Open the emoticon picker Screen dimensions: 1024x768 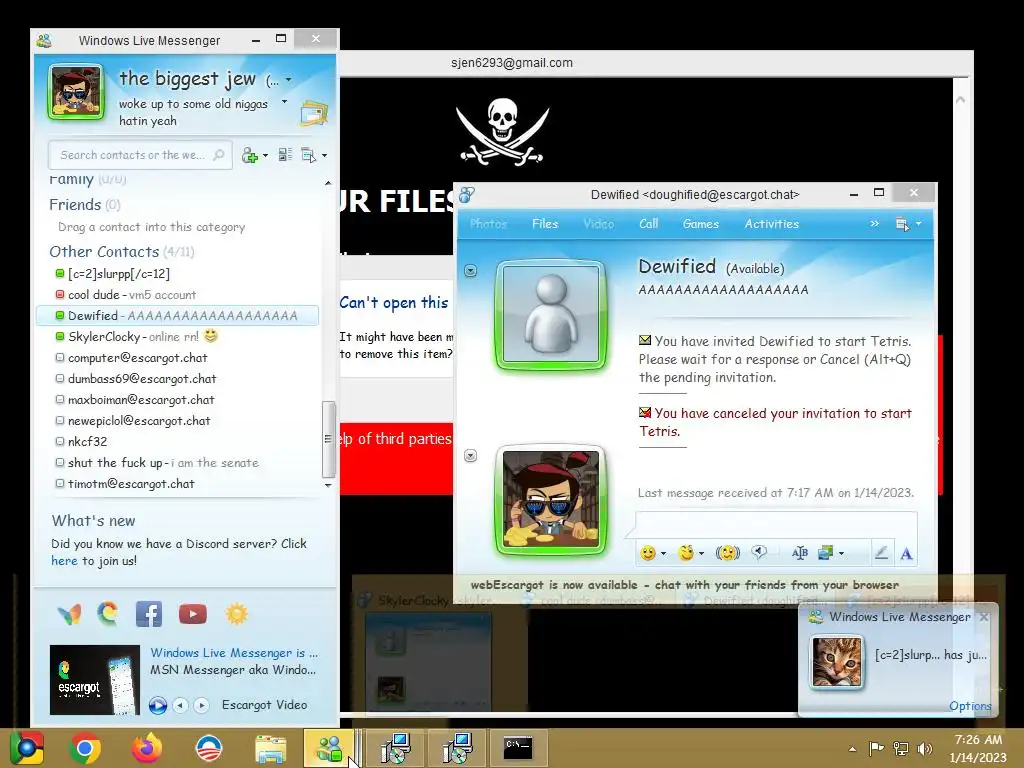[x=647, y=553]
